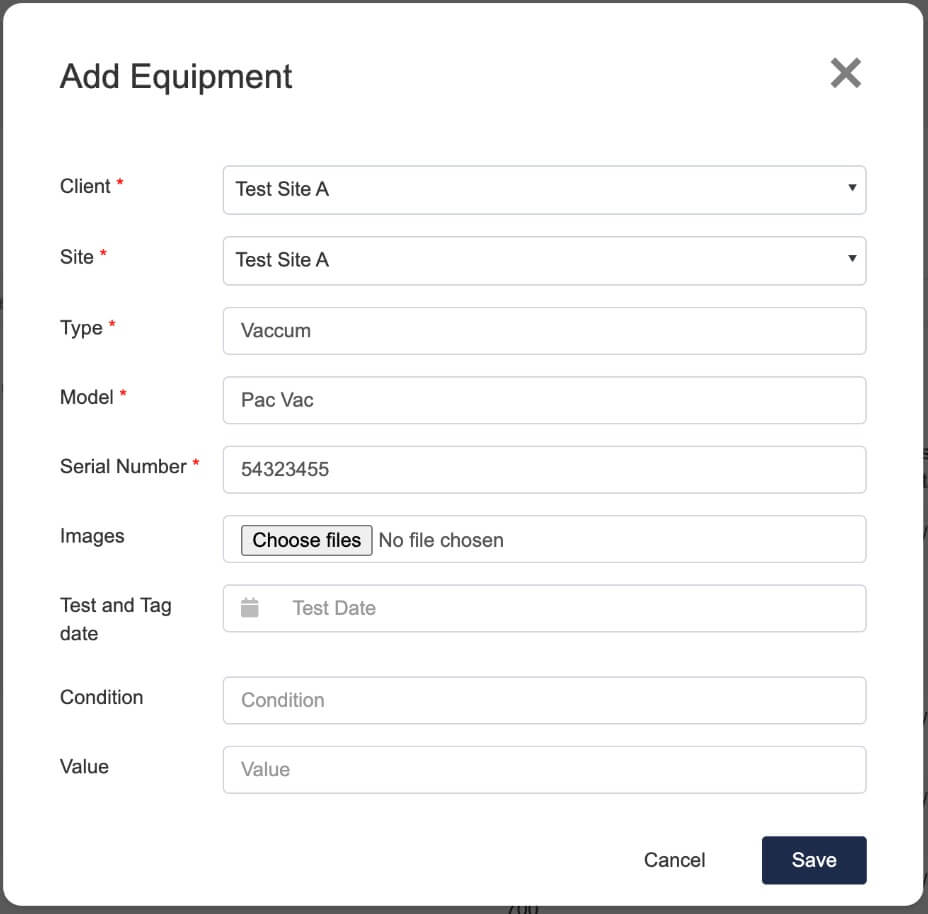Image resolution: width=928 pixels, height=914 pixels.
Task: Click the Serial Number field showing 54323455
Action: [544, 469]
